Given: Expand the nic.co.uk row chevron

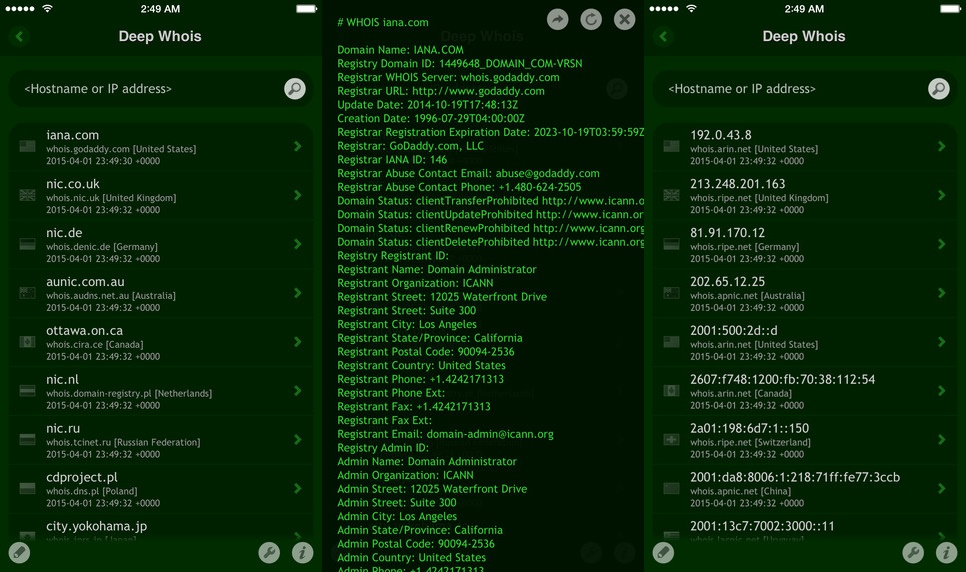Looking at the screenshot, I should pyautogui.click(x=298, y=195).
